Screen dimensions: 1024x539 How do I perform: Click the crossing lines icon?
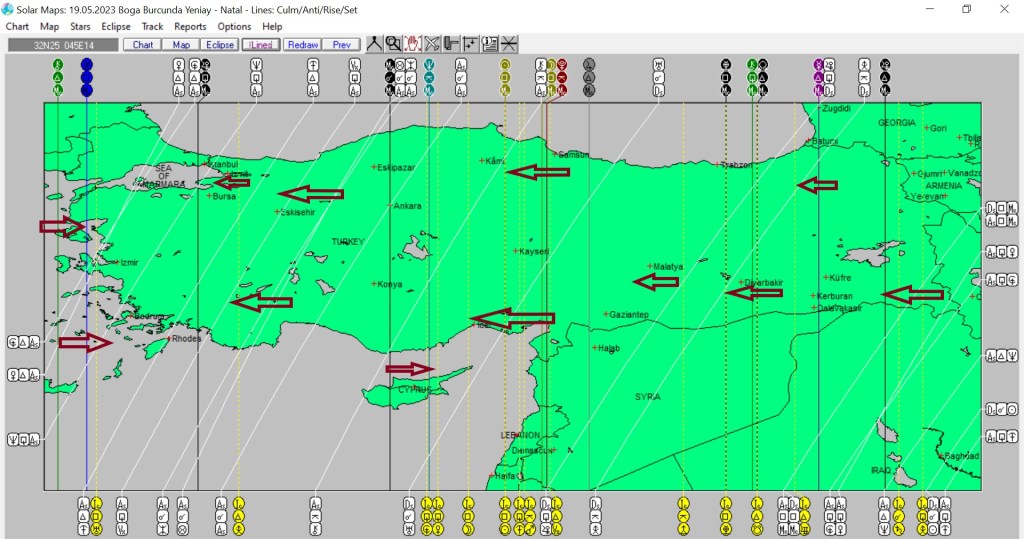pyautogui.click(x=508, y=44)
